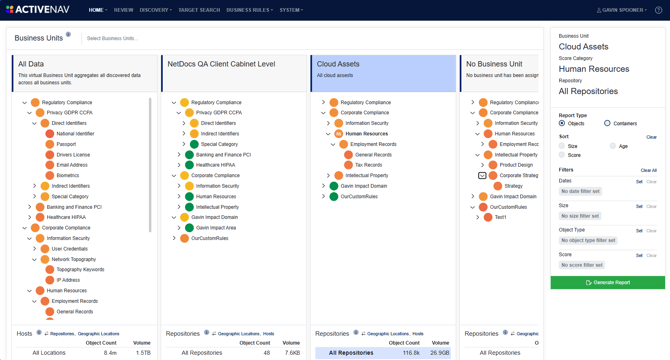Choose Size sort option

pyautogui.click(x=562, y=146)
